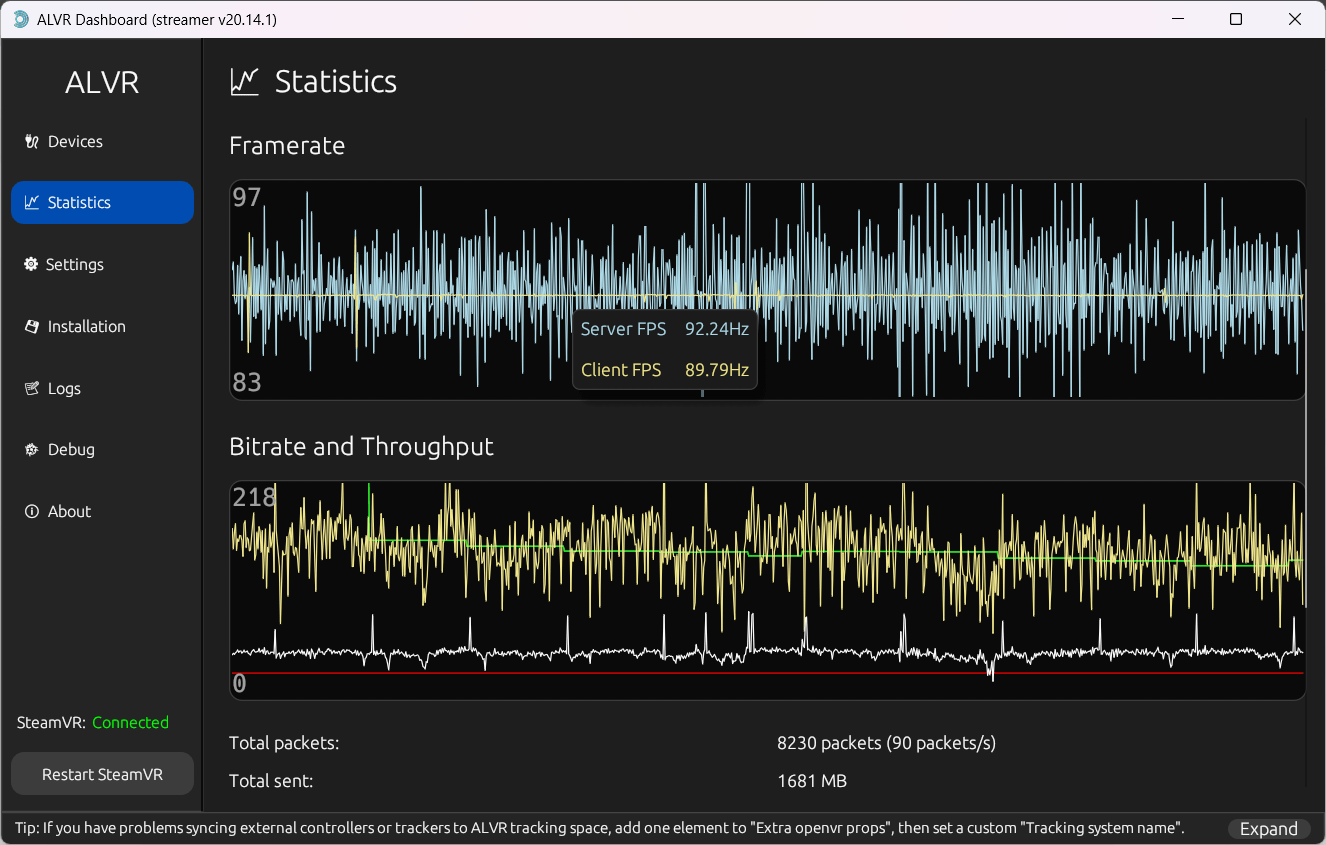
Task: Close the ALVR Dashboard window
Action: click(1295, 20)
